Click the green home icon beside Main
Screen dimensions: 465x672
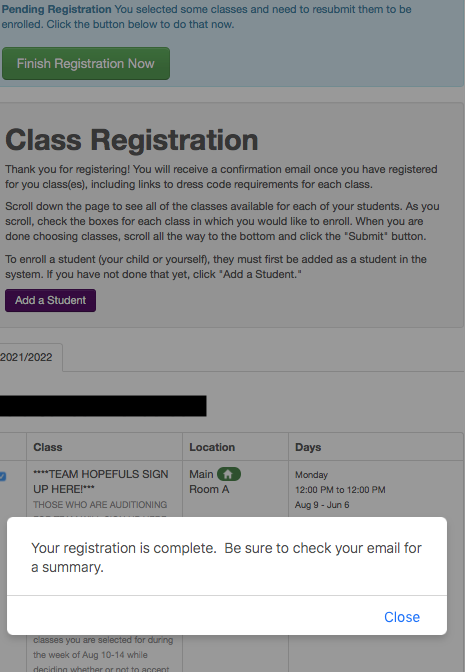[x=229, y=474]
